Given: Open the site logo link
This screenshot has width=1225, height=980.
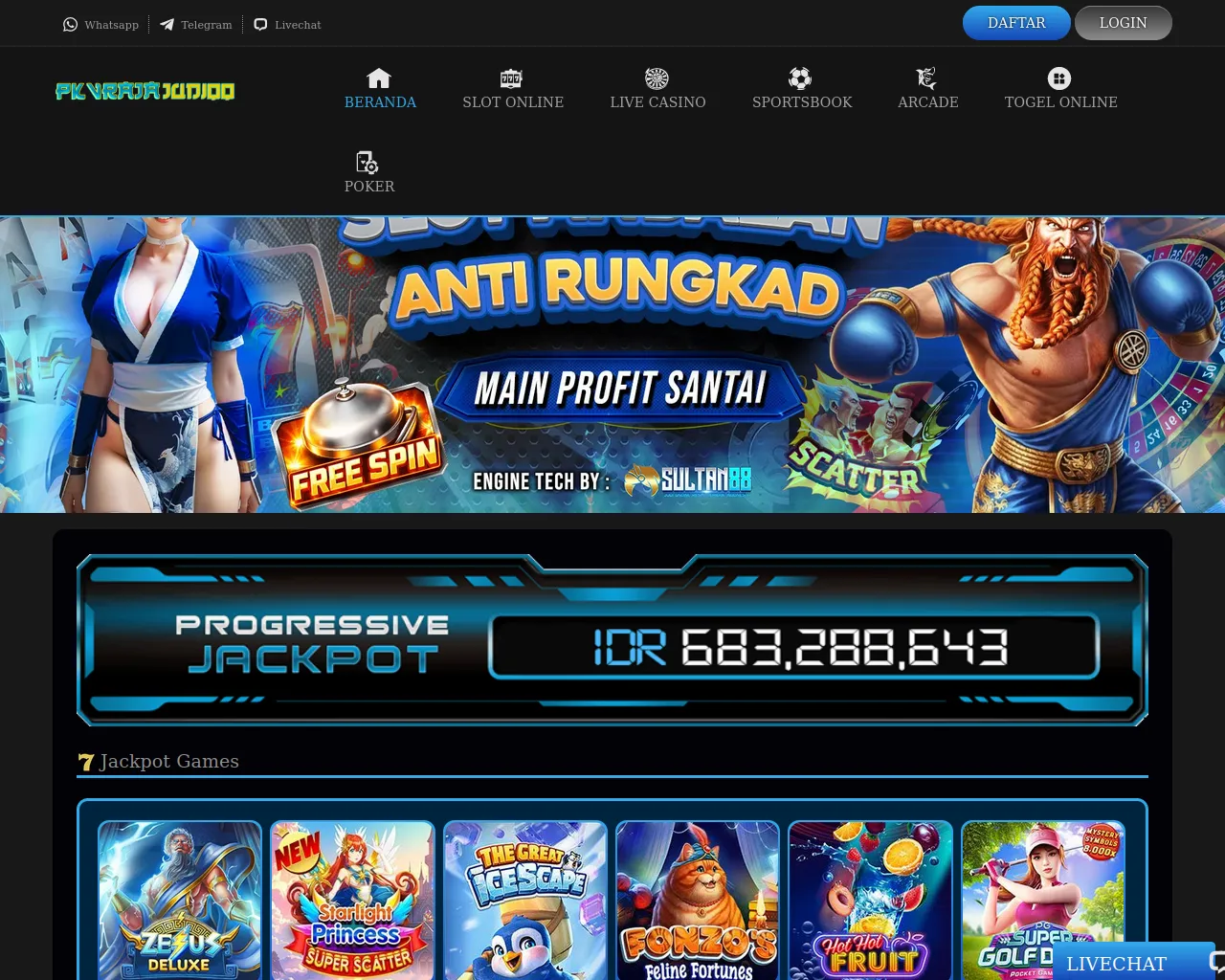Looking at the screenshot, I should [x=145, y=91].
